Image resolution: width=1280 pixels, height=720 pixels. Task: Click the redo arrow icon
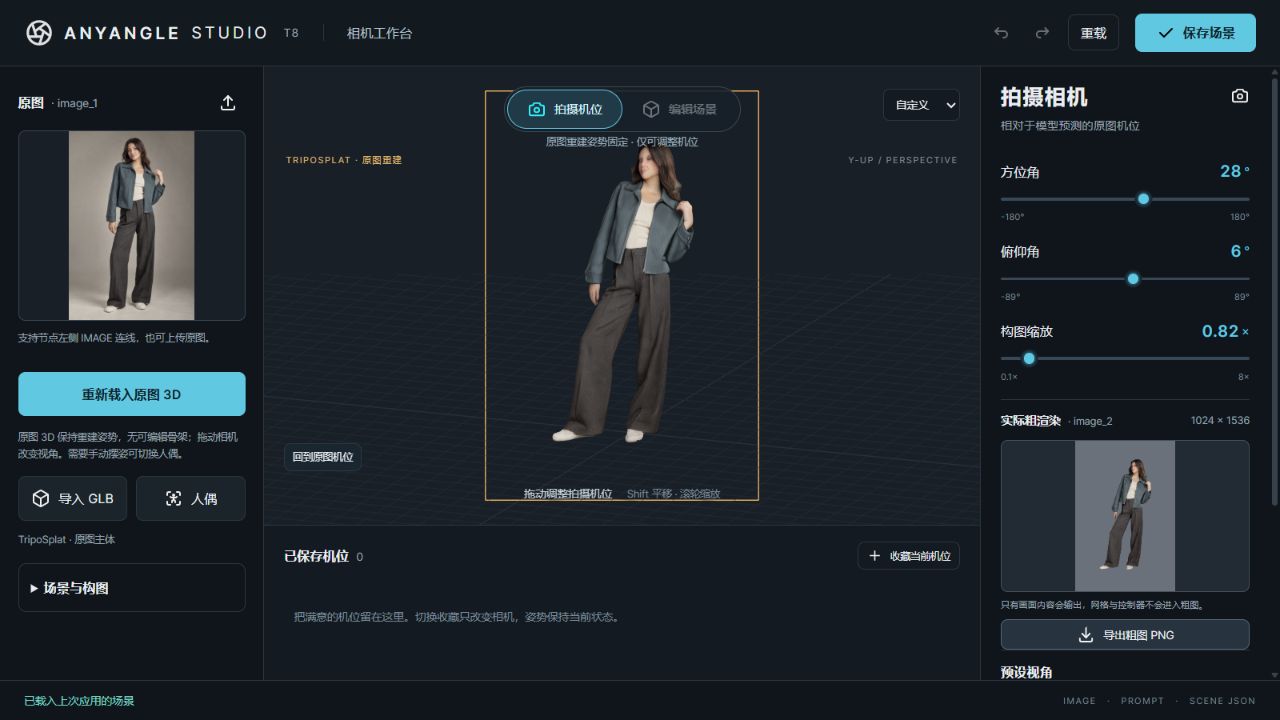click(x=1042, y=33)
